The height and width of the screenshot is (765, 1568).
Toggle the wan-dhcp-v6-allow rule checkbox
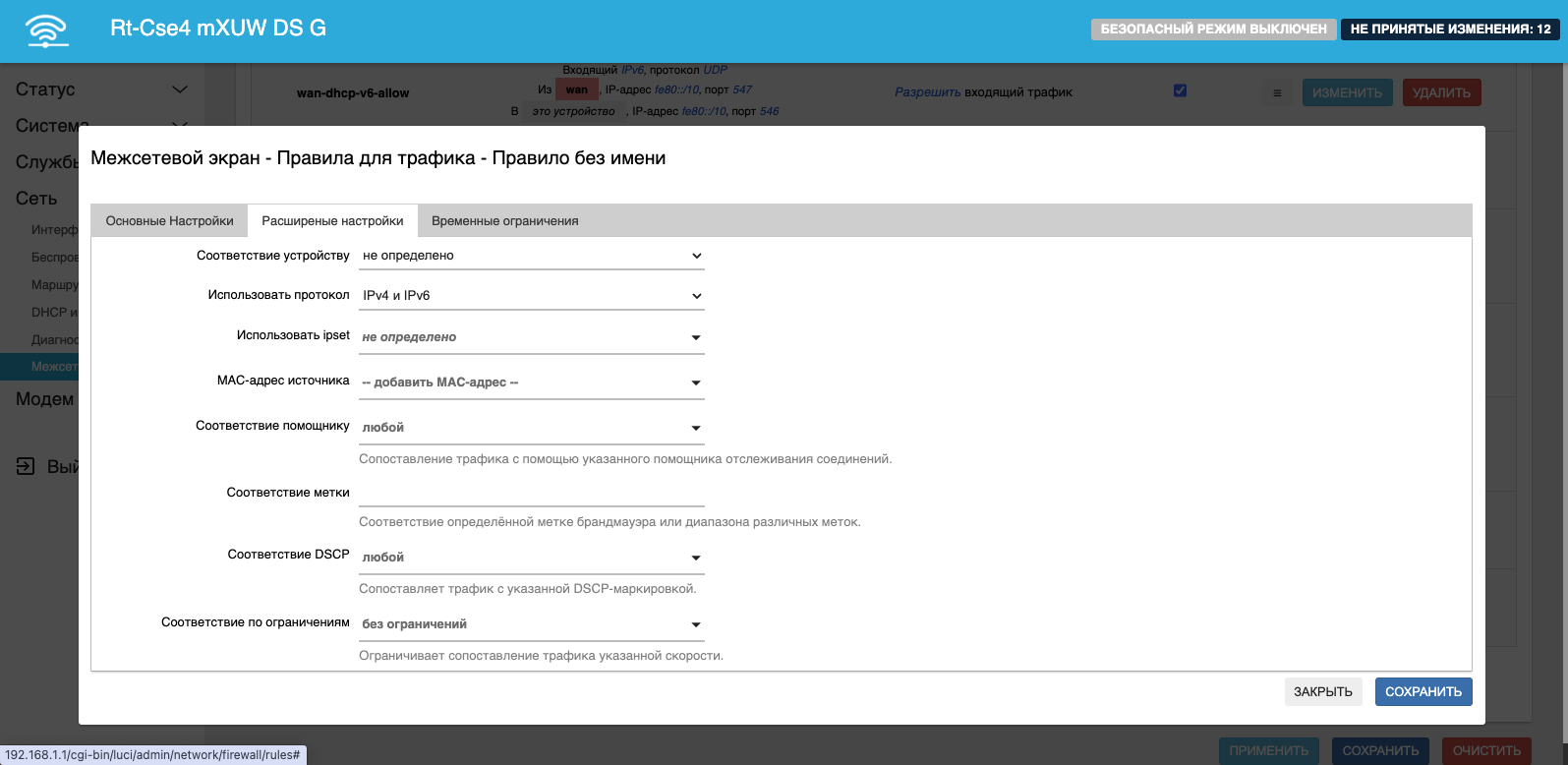[1180, 90]
